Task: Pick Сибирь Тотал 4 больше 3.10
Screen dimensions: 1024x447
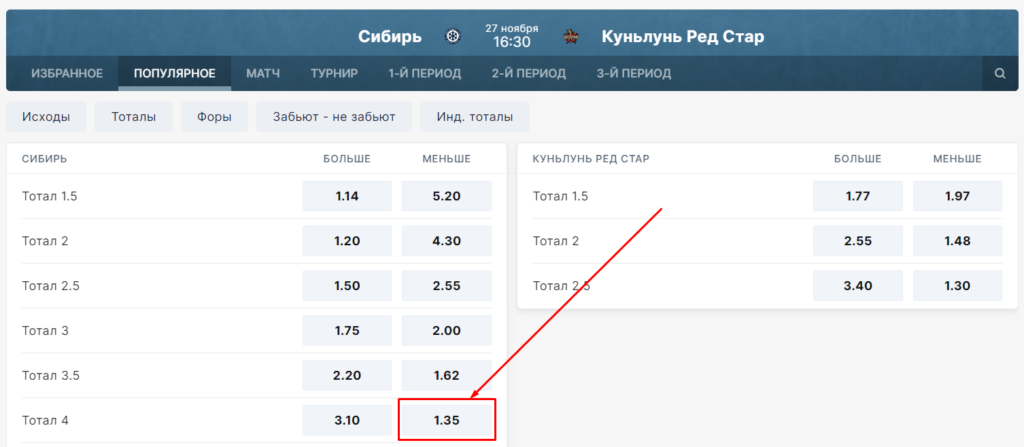Action: point(347,420)
